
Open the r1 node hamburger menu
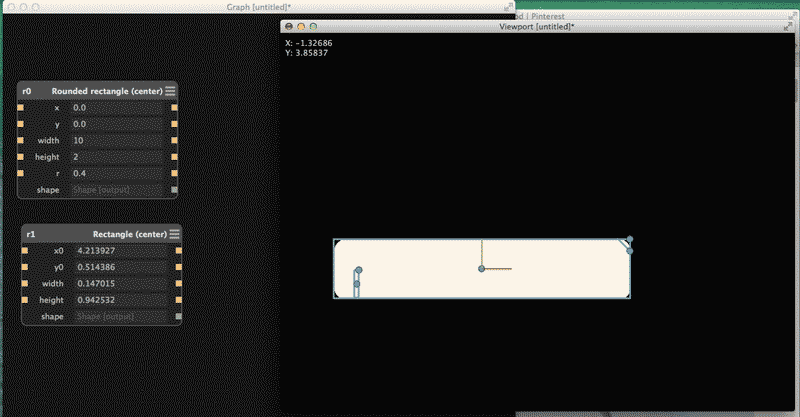point(174,234)
